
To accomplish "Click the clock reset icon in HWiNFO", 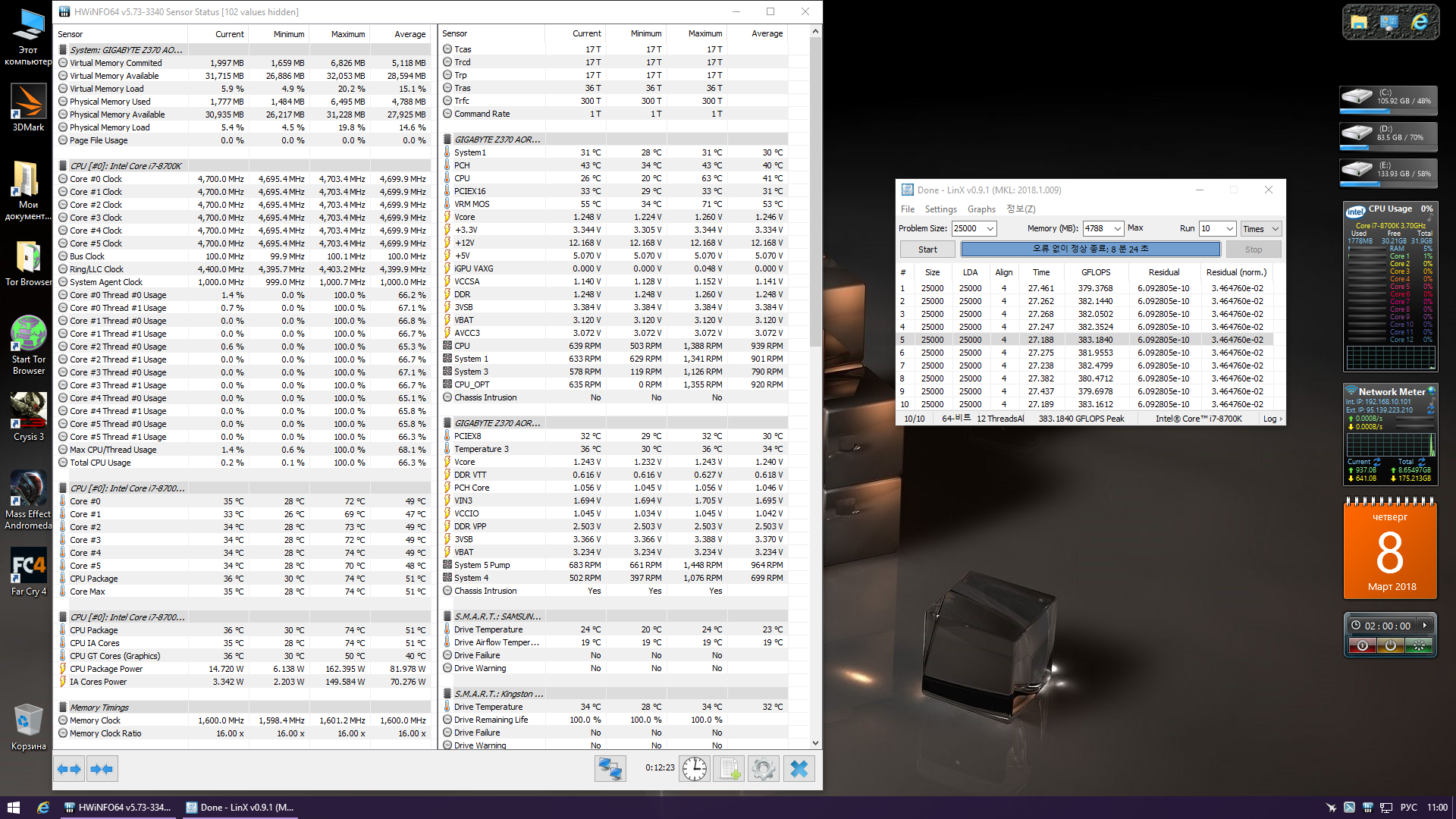I will pos(694,769).
